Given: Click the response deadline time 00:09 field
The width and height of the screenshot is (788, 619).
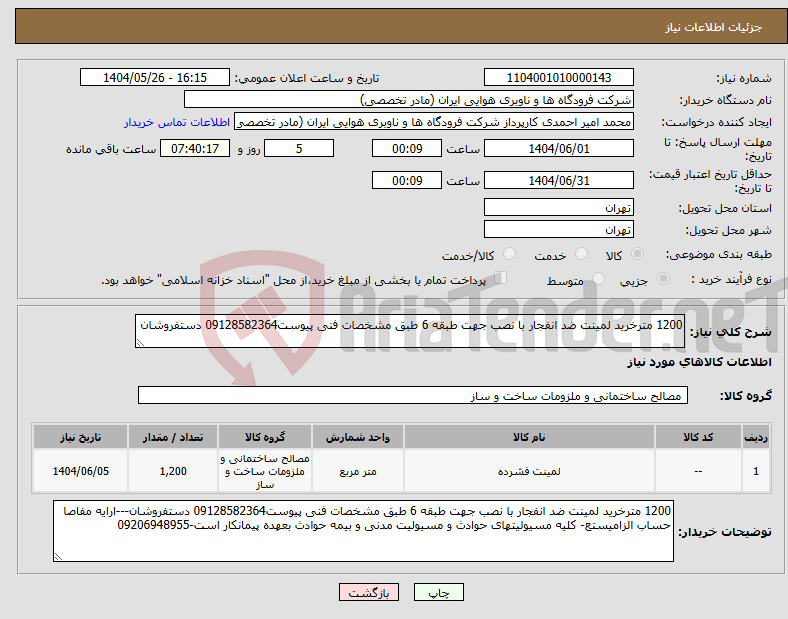Looking at the screenshot, I should pos(407,149).
